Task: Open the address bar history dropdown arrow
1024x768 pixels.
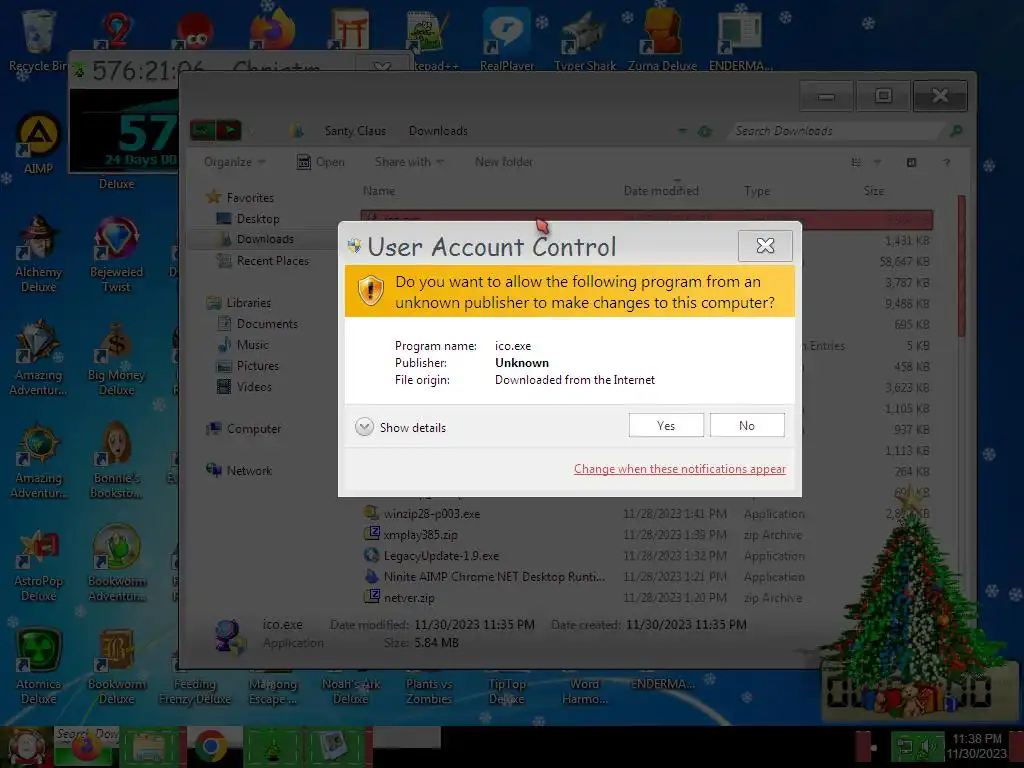Action: coord(682,131)
